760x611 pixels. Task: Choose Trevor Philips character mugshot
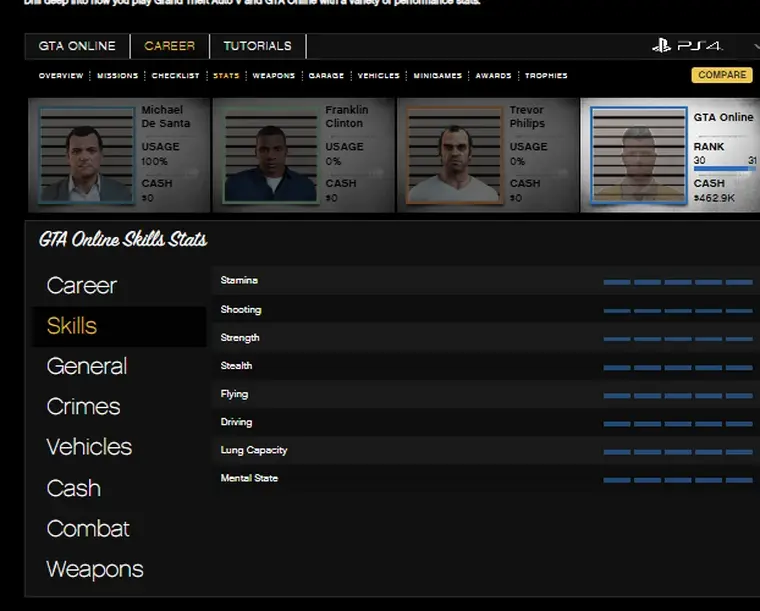point(453,155)
